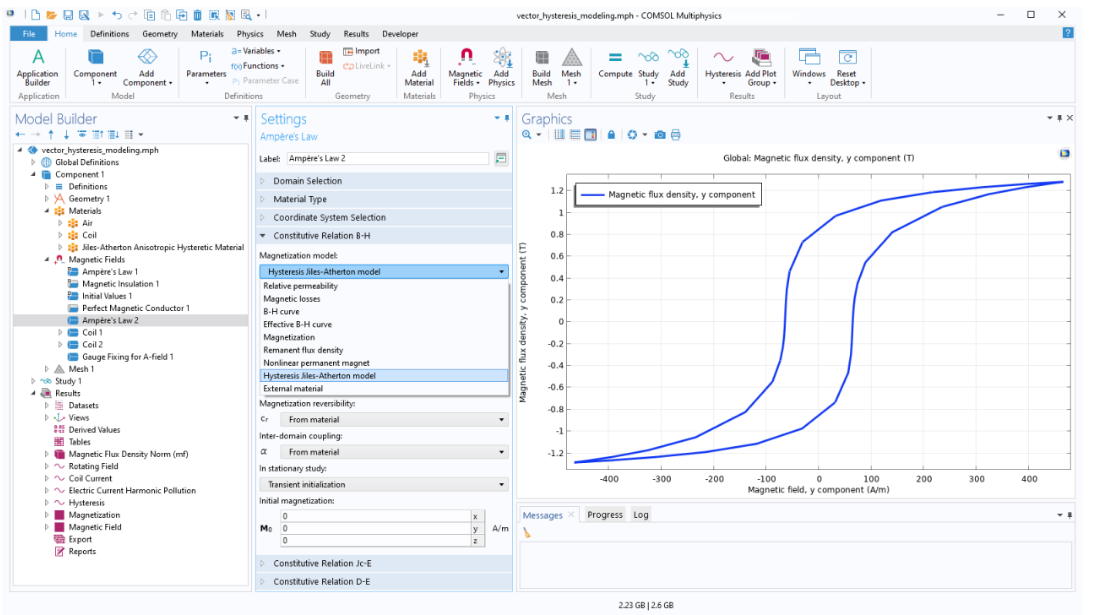The height and width of the screenshot is (615, 1093).
Task: Switch to the Progress tab
Action: point(604,515)
